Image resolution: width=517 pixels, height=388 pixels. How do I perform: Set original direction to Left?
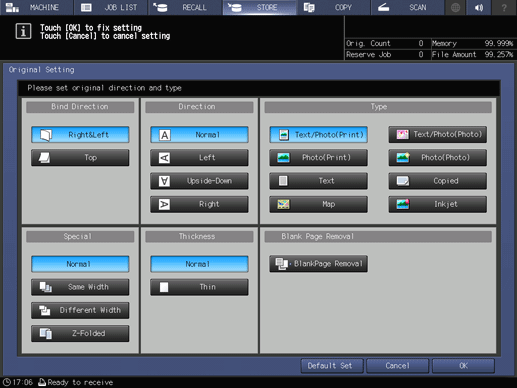pos(199,158)
